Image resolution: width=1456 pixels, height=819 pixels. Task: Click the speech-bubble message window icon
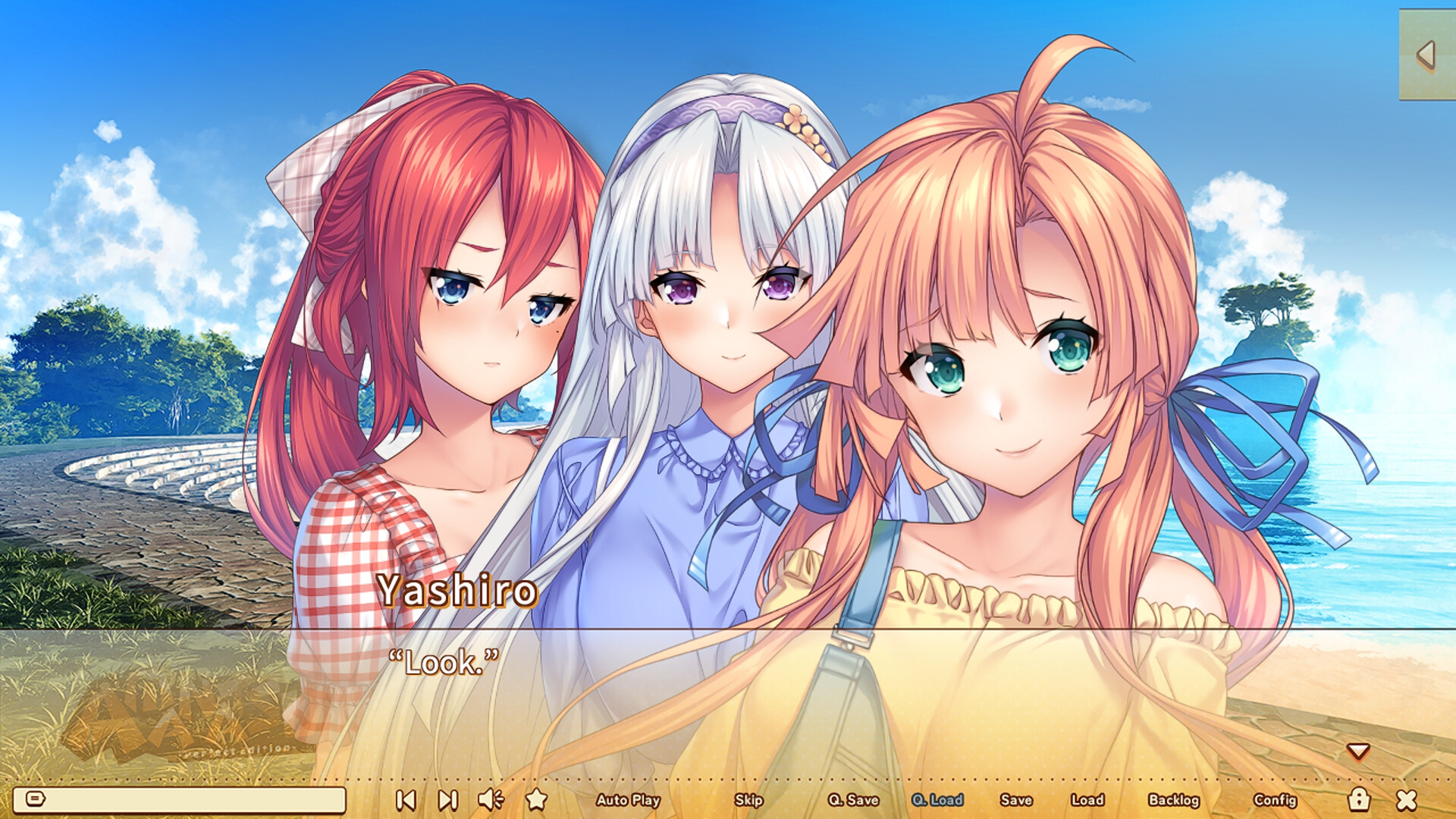(36, 797)
